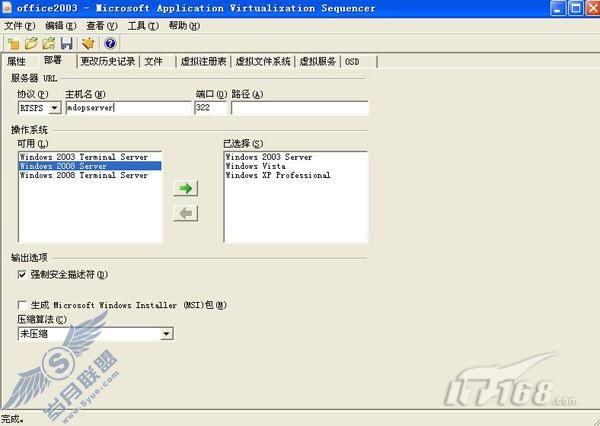Select Windows 2003 Terminal Server in available list
600x426 pixels.
(90, 157)
